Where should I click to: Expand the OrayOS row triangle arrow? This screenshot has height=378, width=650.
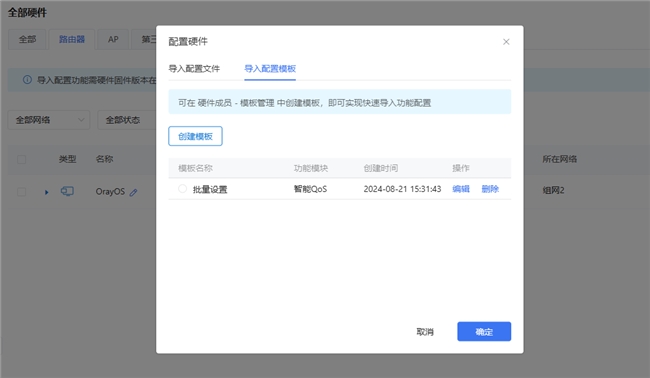coord(46,192)
